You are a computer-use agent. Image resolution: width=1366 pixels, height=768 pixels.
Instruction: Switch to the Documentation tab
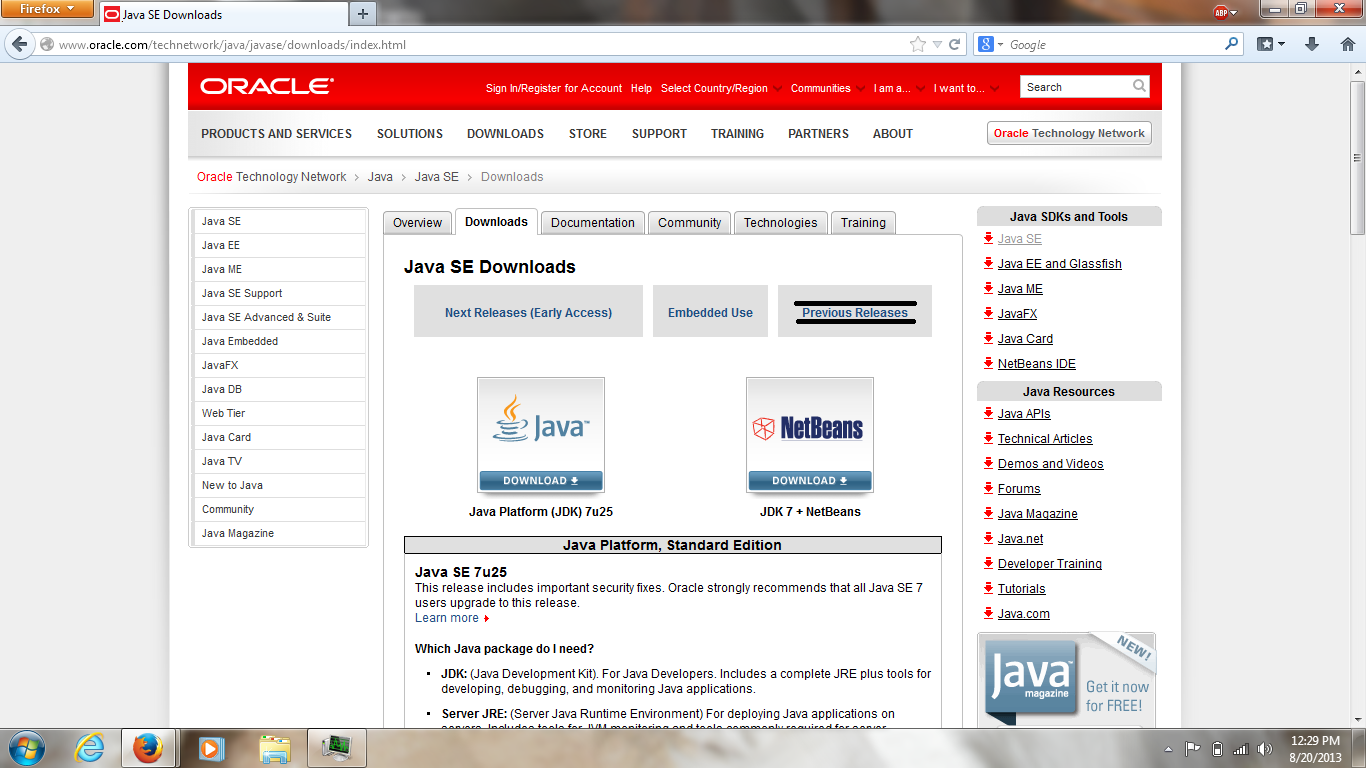coord(593,222)
